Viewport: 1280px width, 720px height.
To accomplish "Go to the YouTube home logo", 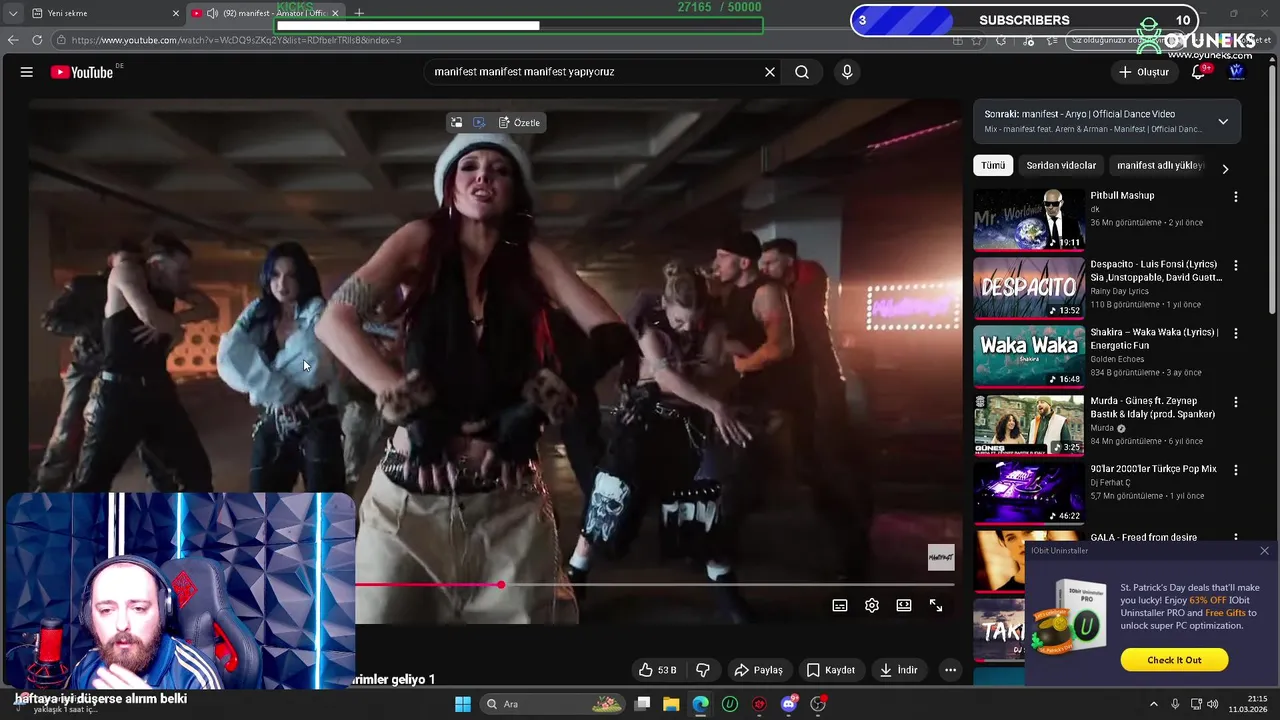I will click(x=82, y=72).
